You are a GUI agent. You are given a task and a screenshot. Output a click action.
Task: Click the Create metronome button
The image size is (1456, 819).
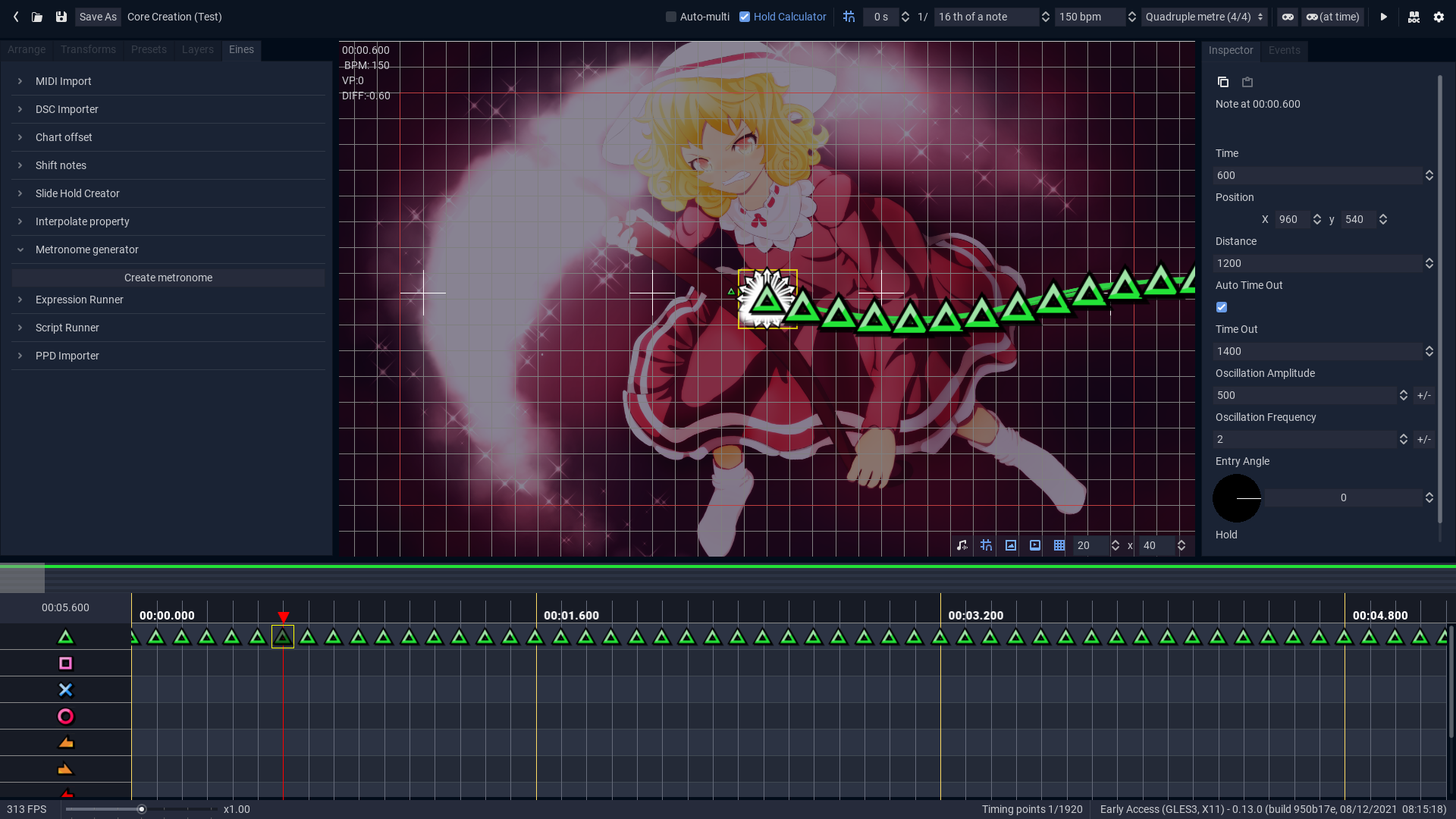[x=168, y=278]
